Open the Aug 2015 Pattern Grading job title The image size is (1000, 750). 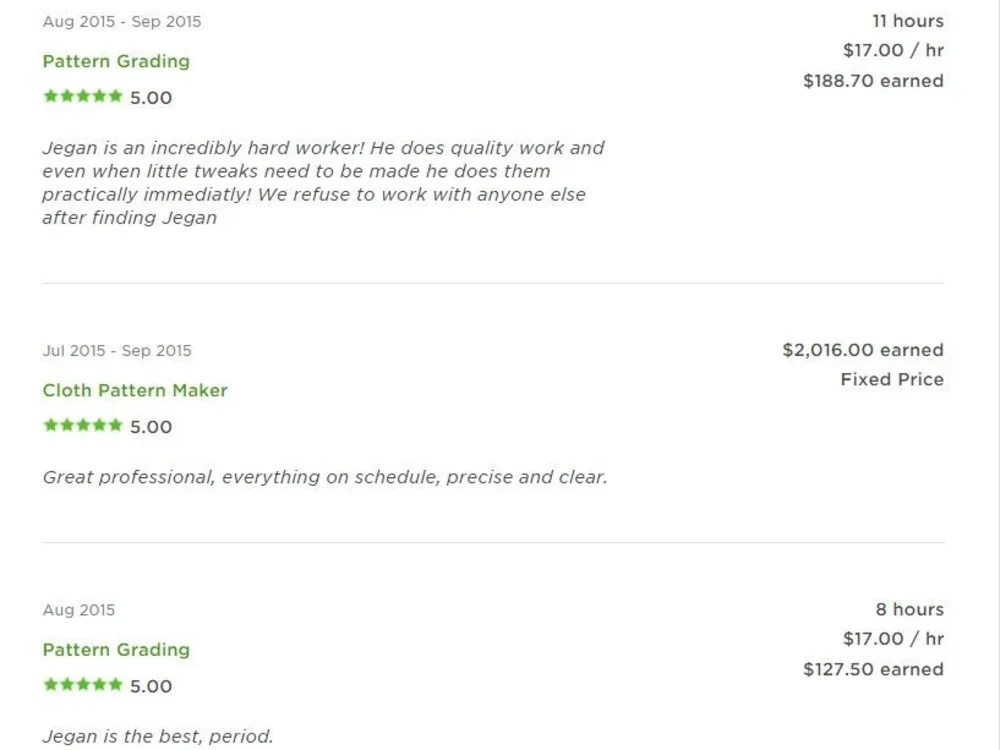[x=116, y=650]
